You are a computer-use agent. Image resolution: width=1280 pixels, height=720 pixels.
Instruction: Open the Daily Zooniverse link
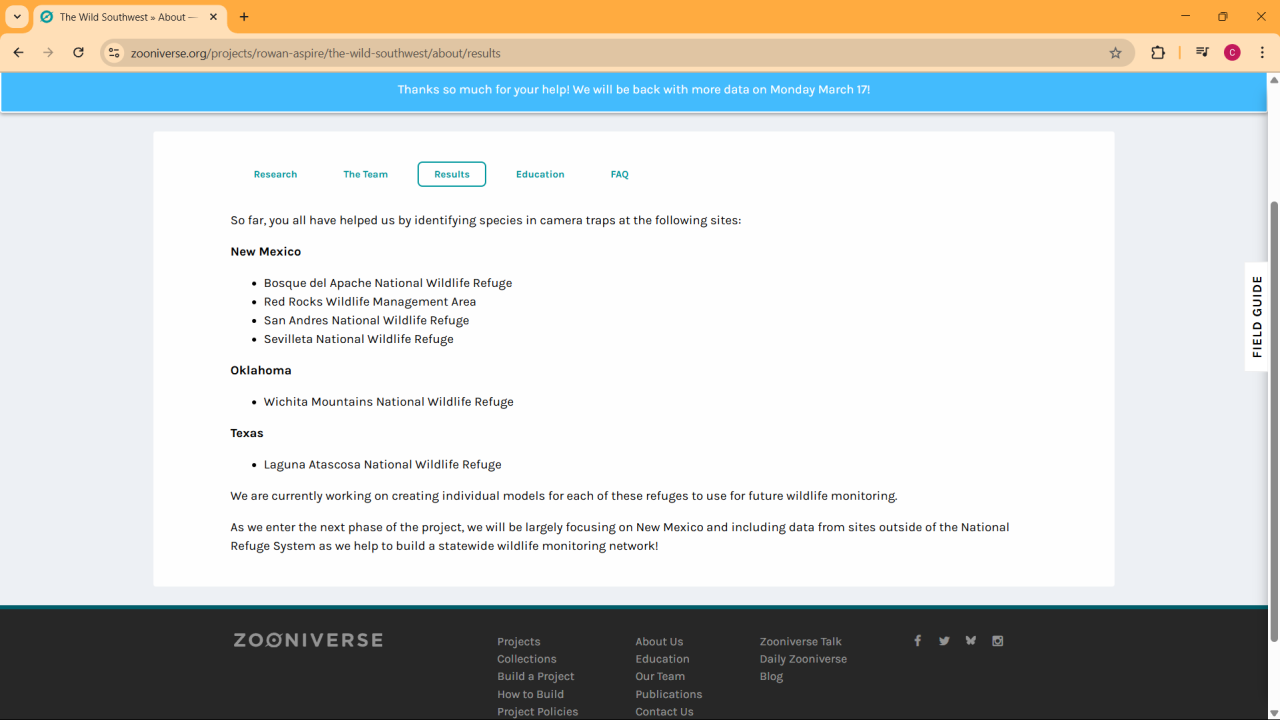point(803,659)
